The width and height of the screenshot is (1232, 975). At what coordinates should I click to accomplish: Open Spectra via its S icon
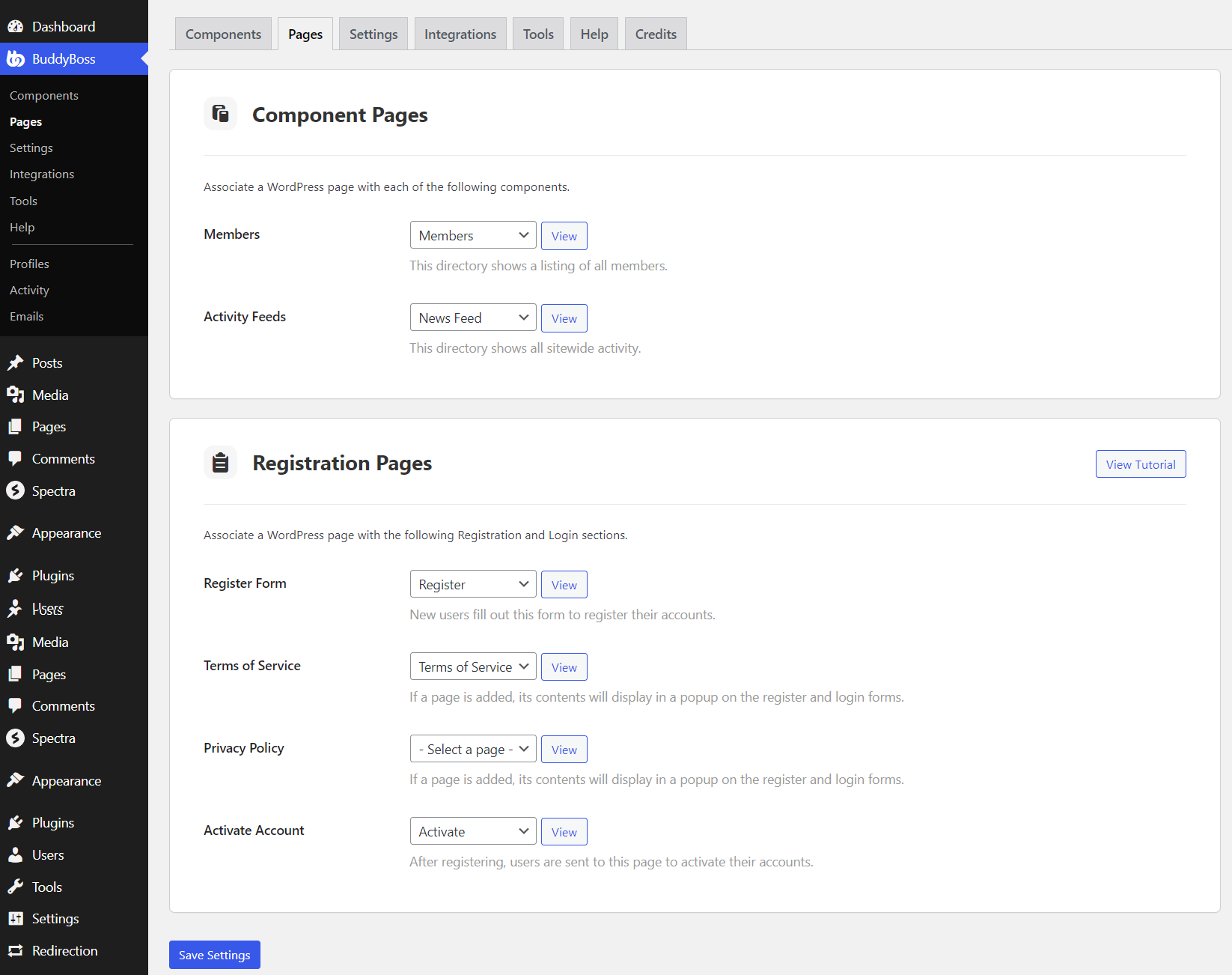(x=16, y=490)
